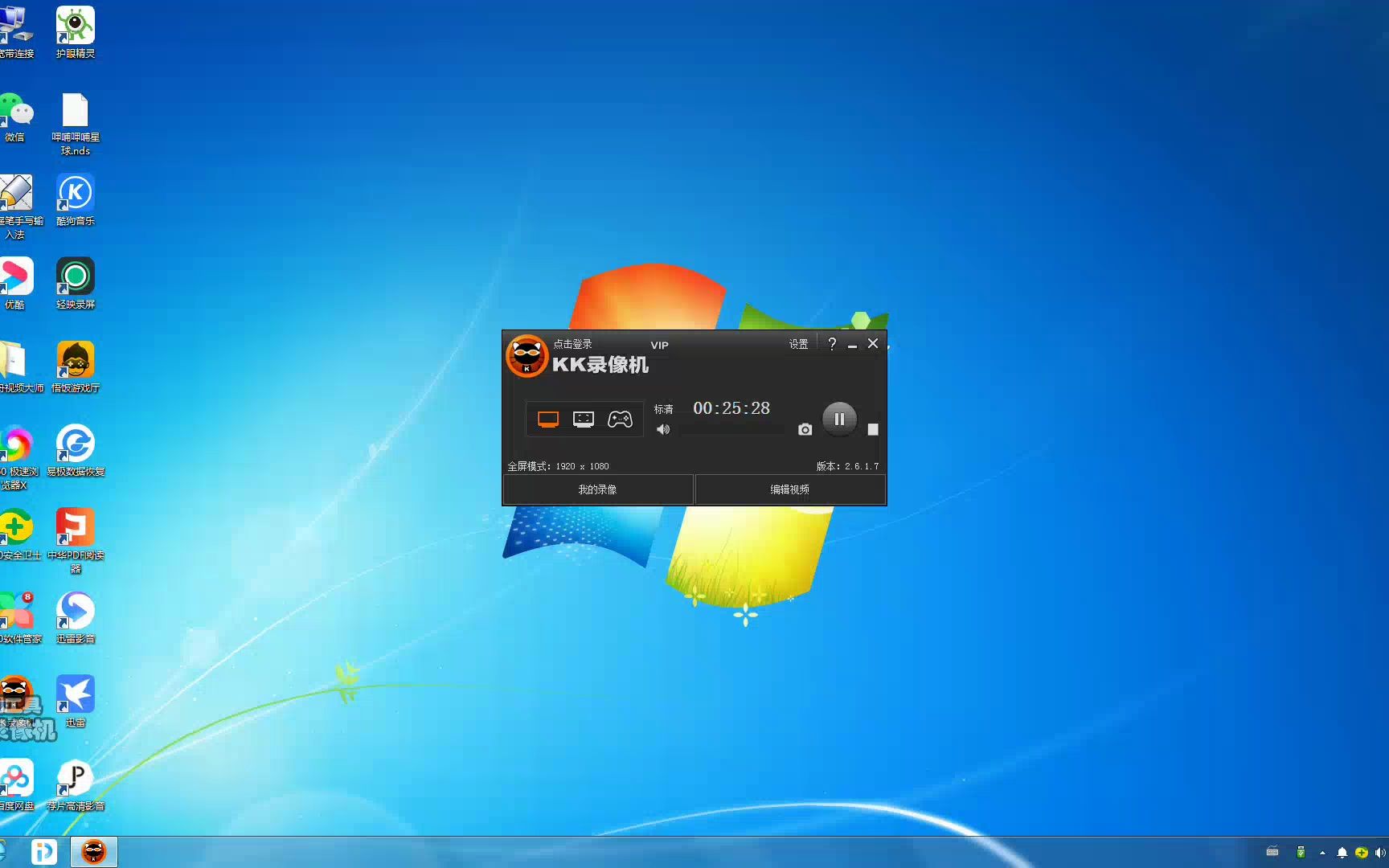Screen dimensions: 1389x868
Task: Minimize the KK录像机 window
Action: click(852, 344)
